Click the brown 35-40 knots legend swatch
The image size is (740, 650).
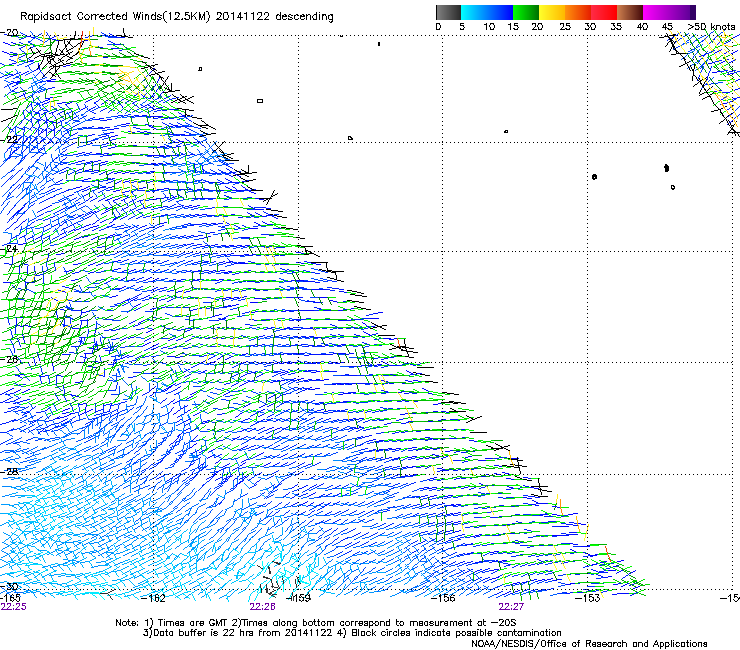point(630,12)
